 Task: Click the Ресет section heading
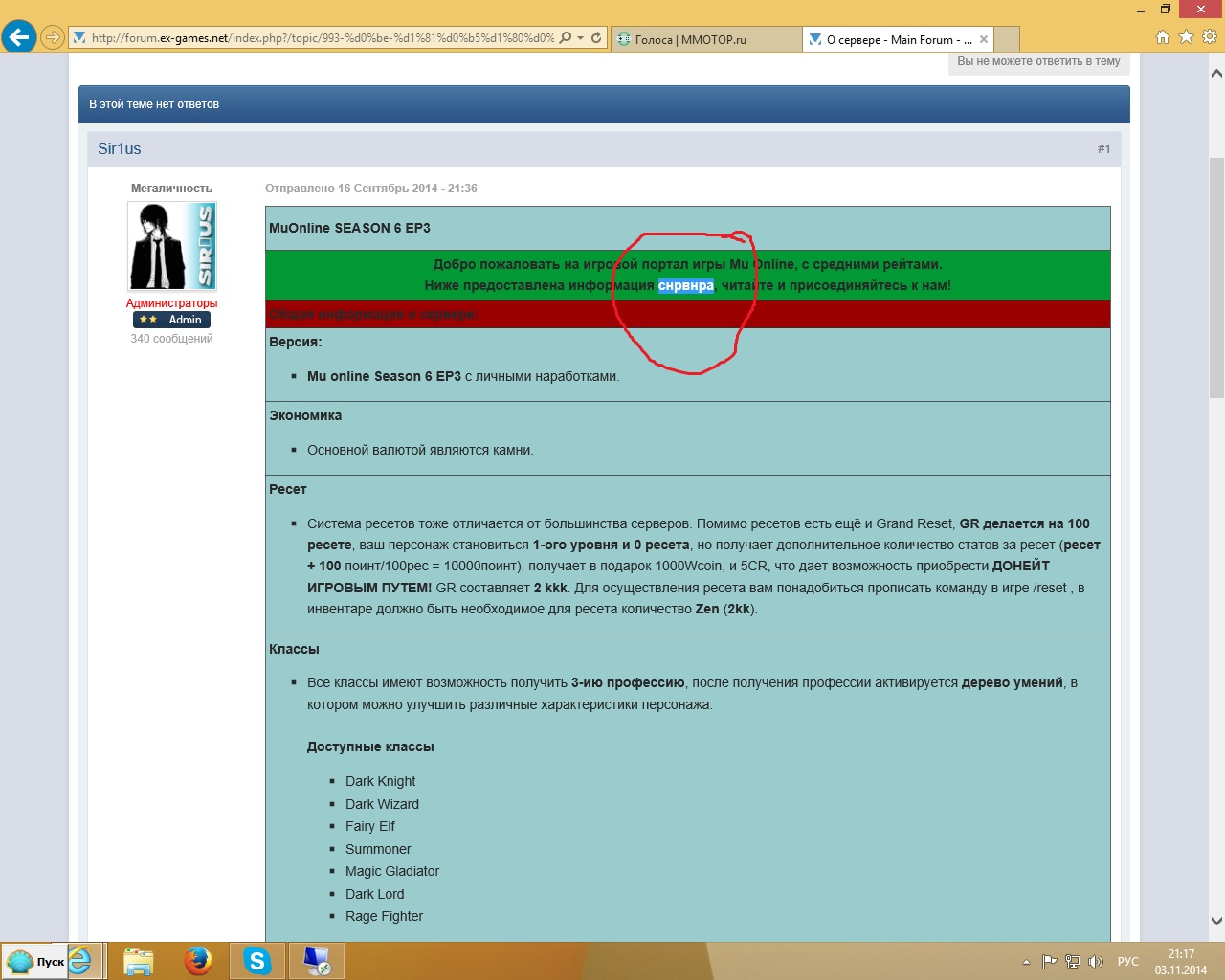click(288, 489)
